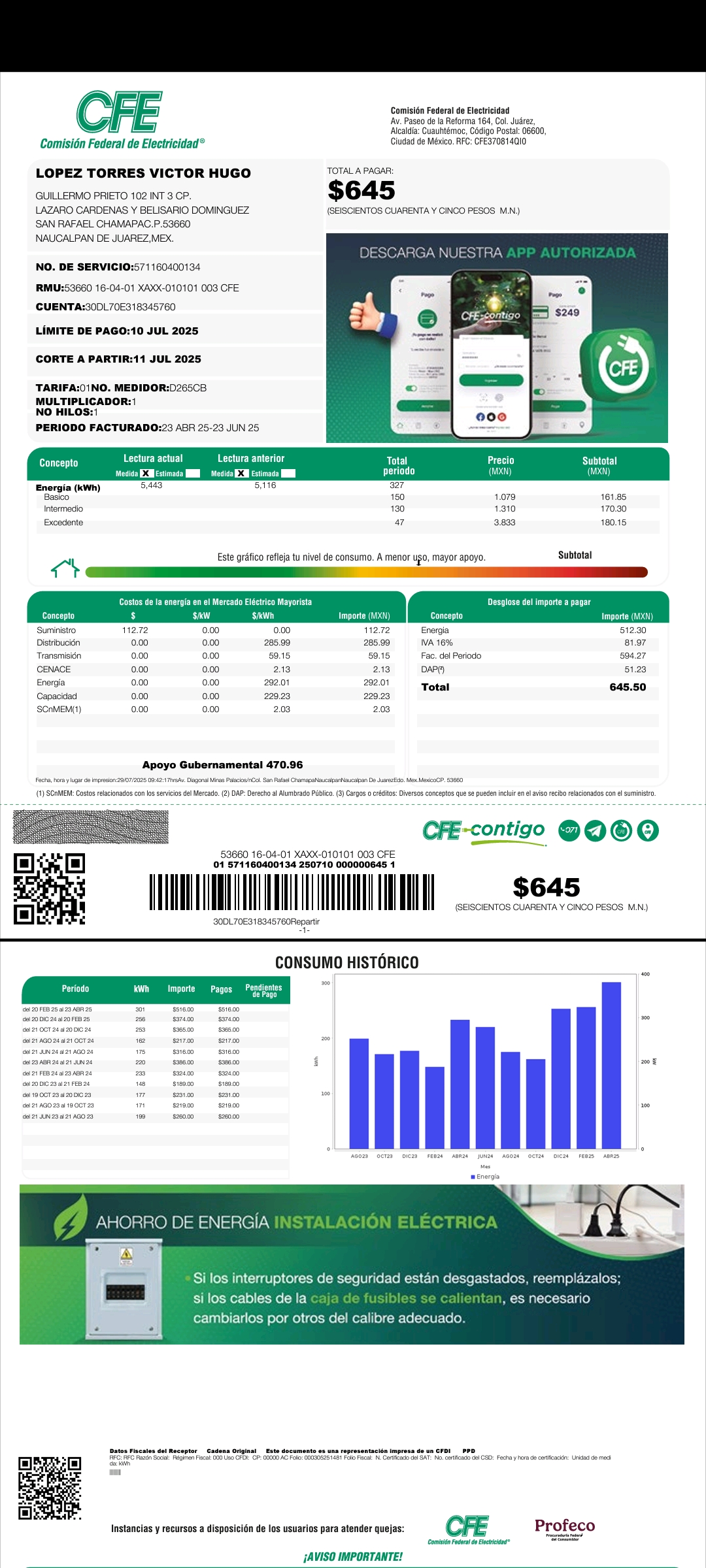Viewport: 706px width, 1568px height.
Task: Click the checked Medida box under Lectura anterior
Action: pyautogui.click(x=241, y=474)
